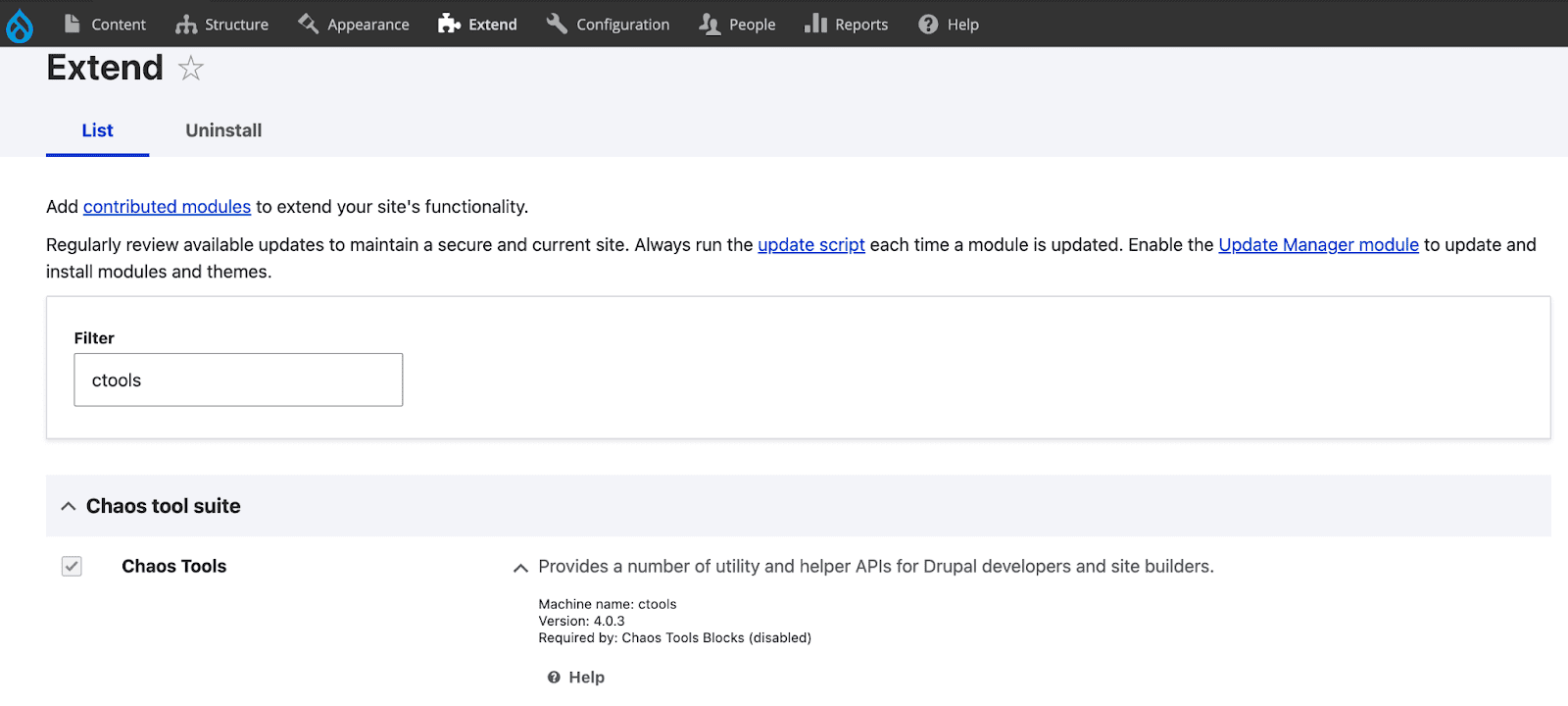Open the Help toolbar menu item
This screenshot has width=1568, height=706.
coord(949,24)
